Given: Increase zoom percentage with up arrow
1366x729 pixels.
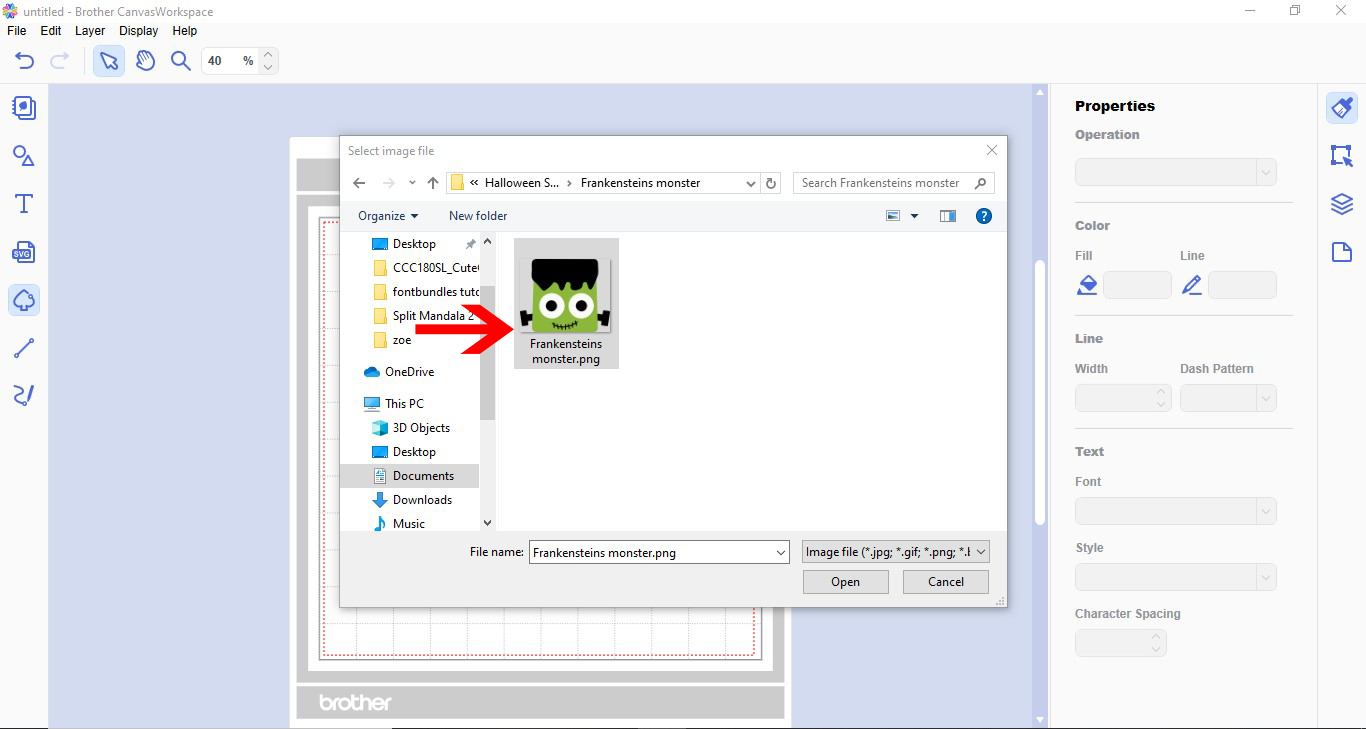Looking at the screenshot, I should pos(268,54).
